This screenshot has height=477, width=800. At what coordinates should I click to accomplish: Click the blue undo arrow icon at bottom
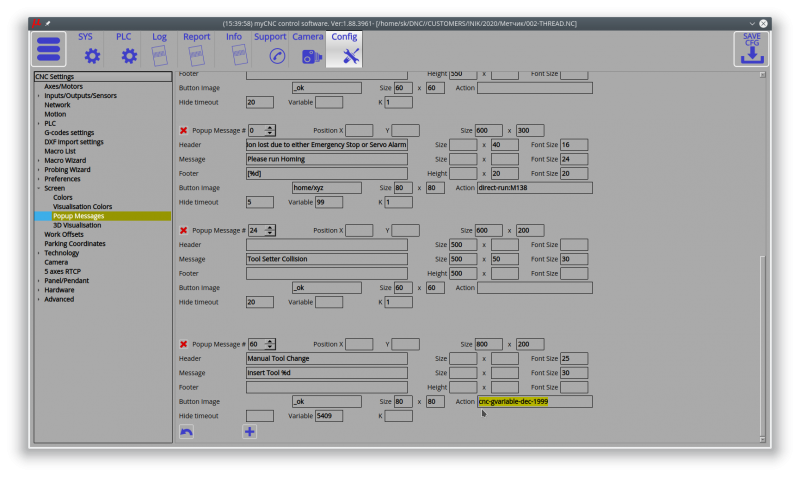click(186, 431)
